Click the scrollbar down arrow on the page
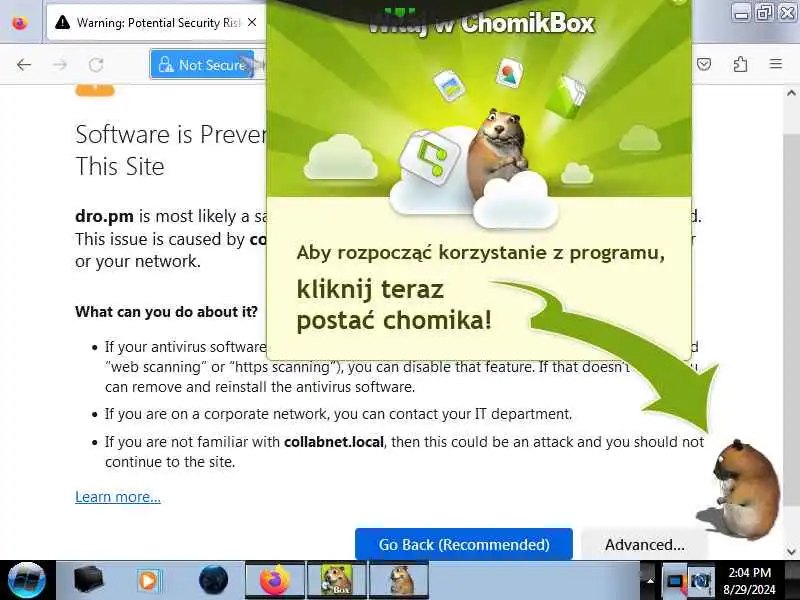This screenshot has height=600, width=800. (791, 552)
